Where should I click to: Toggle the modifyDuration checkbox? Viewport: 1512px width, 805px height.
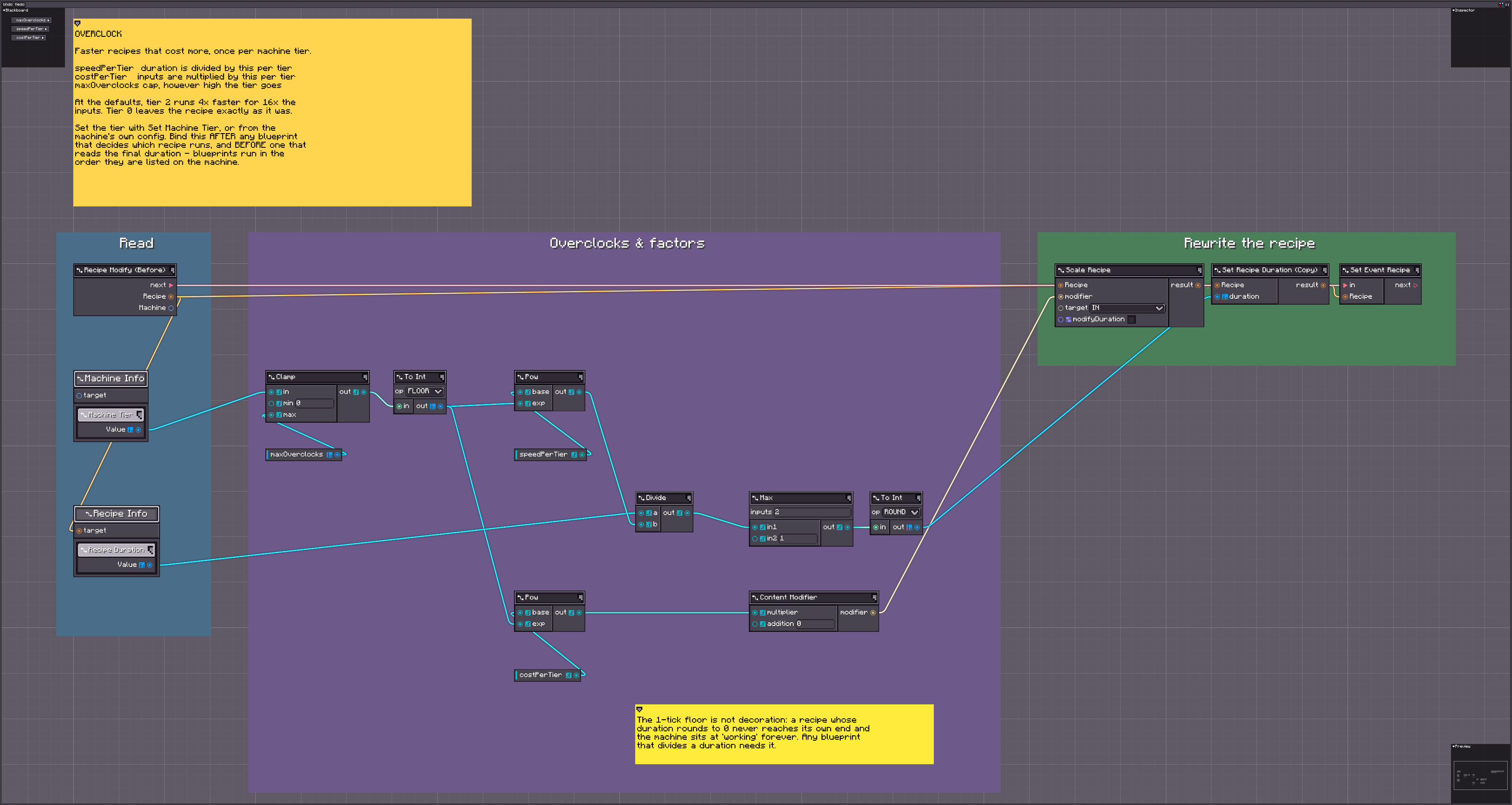tap(1131, 319)
